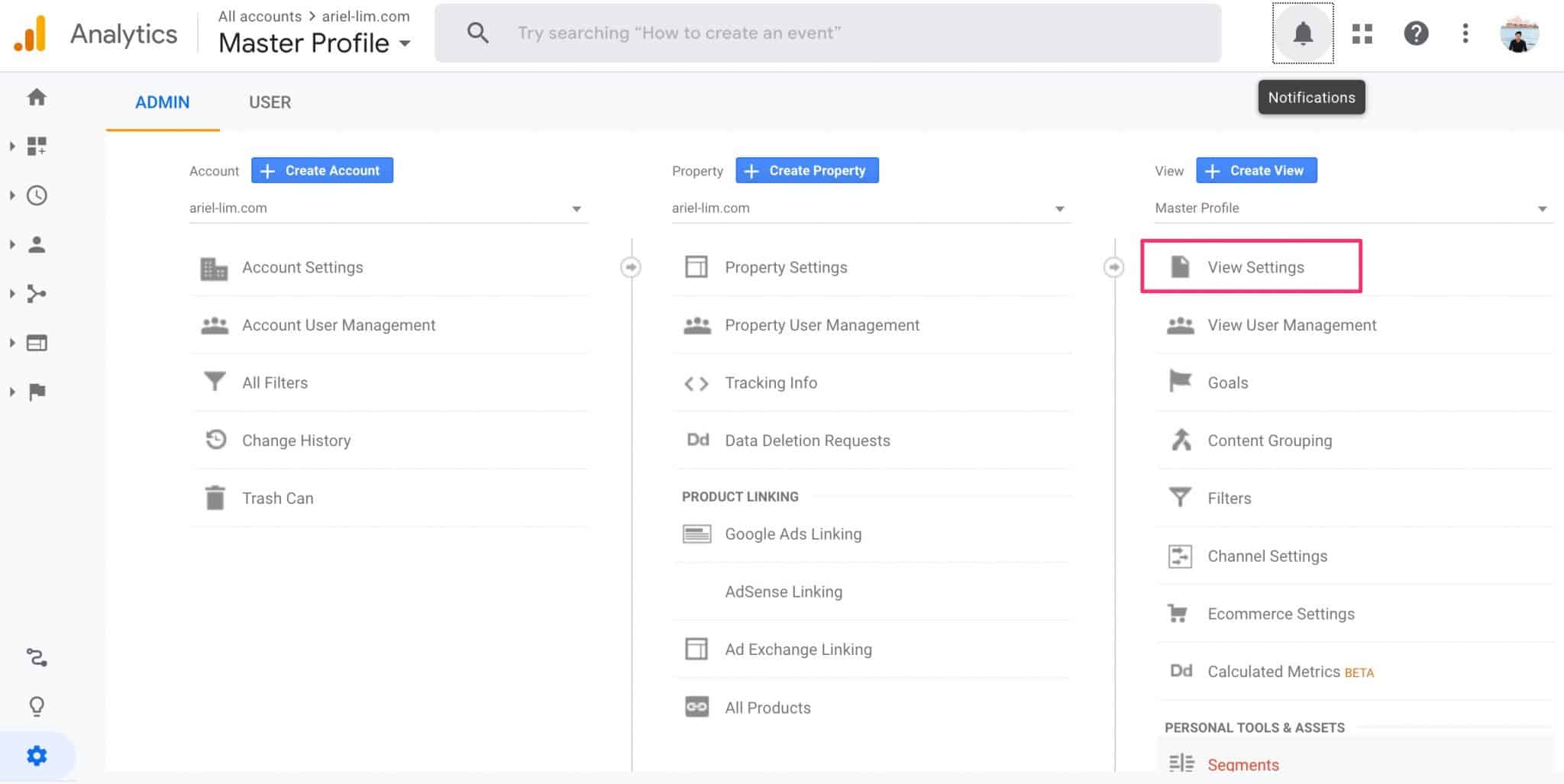Click the Create View button

[1256, 170]
